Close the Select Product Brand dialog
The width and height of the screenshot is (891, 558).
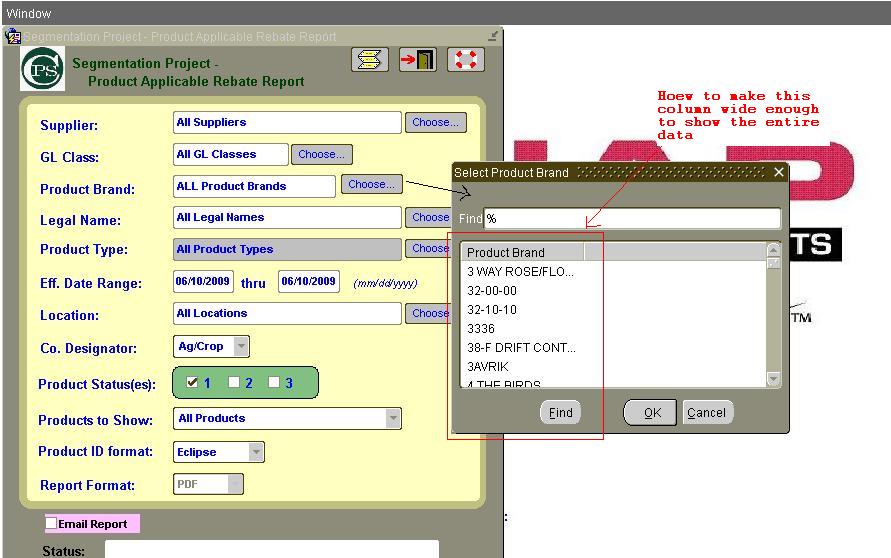pyautogui.click(x=779, y=172)
